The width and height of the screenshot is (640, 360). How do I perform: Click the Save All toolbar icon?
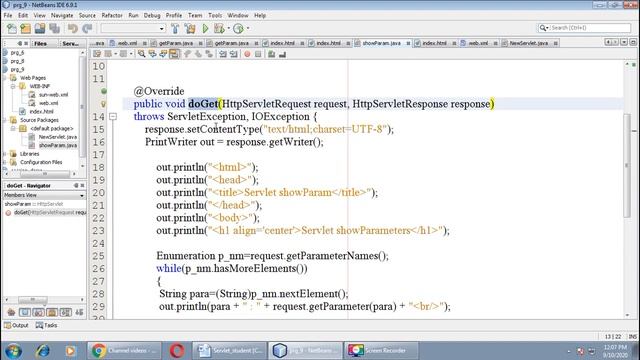click(54, 29)
